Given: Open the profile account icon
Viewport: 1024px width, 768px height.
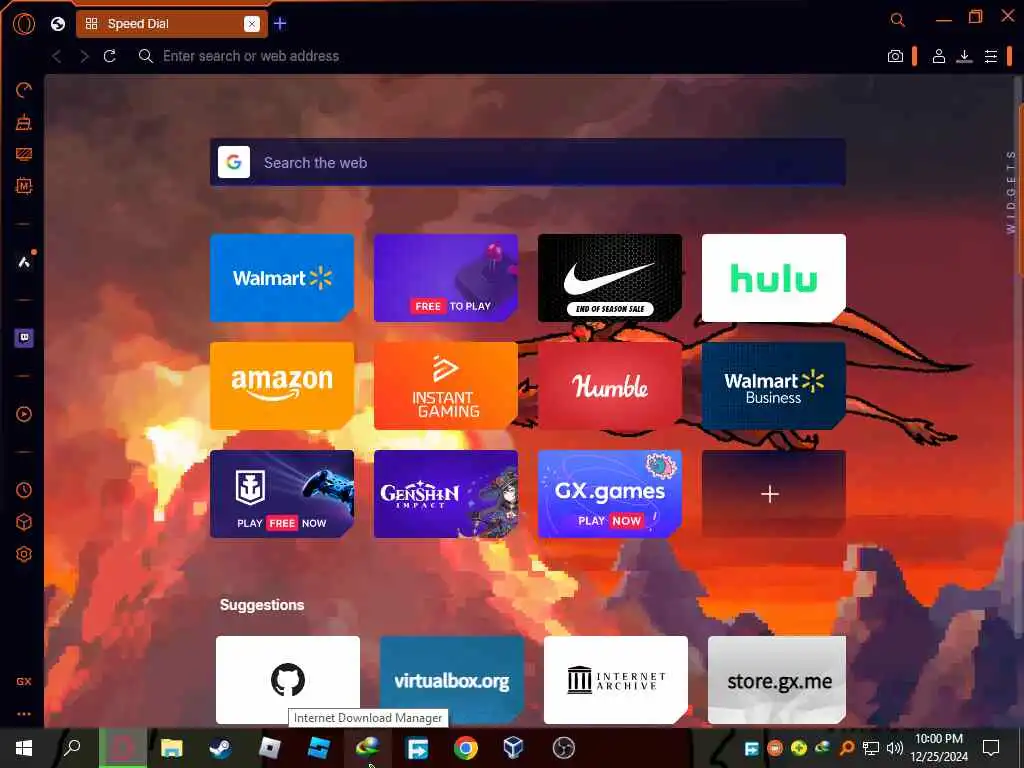Looking at the screenshot, I should tap(938, 56).
